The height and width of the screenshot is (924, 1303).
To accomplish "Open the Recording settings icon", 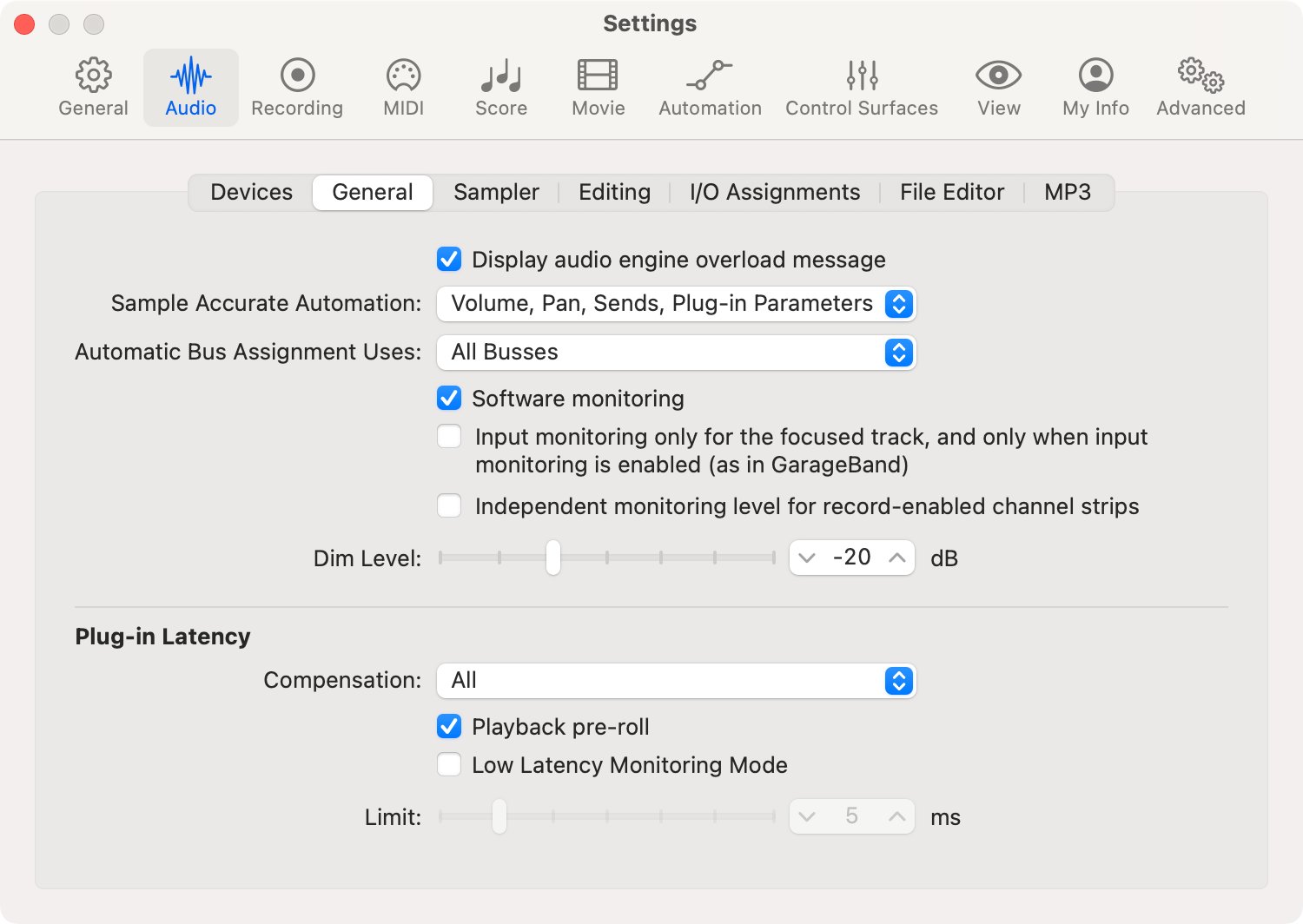I will [x=296, y=85].
